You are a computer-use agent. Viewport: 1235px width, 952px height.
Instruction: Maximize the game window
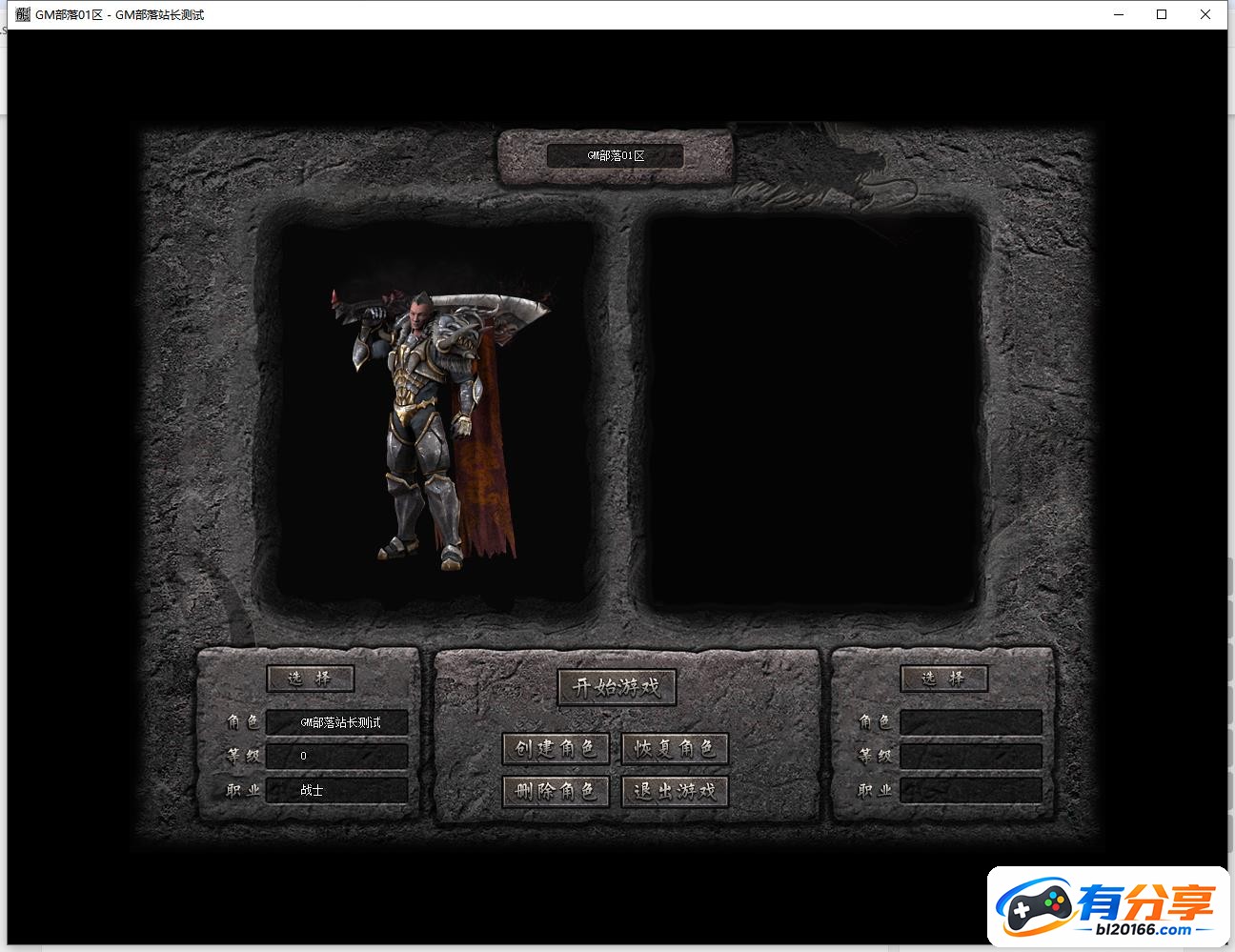coord(1162,14)
